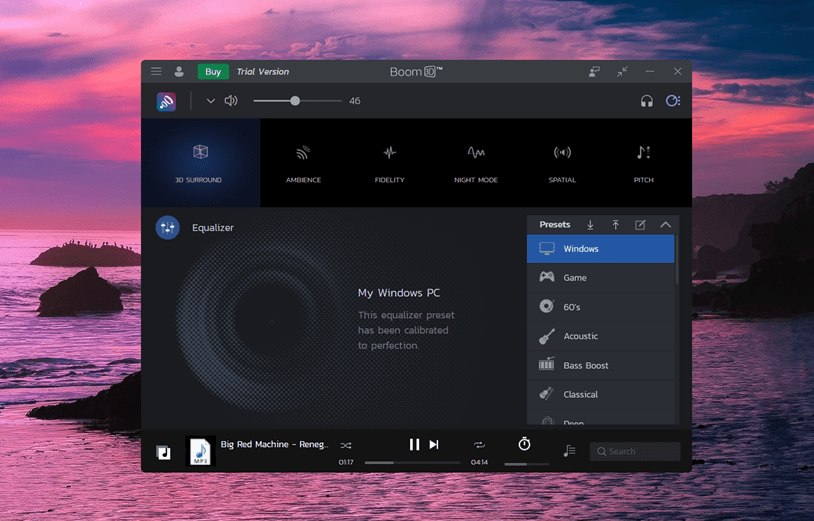The image size is (814, 521).
Task: Click the Big Red Machine track title
Action: click(274, 444)
